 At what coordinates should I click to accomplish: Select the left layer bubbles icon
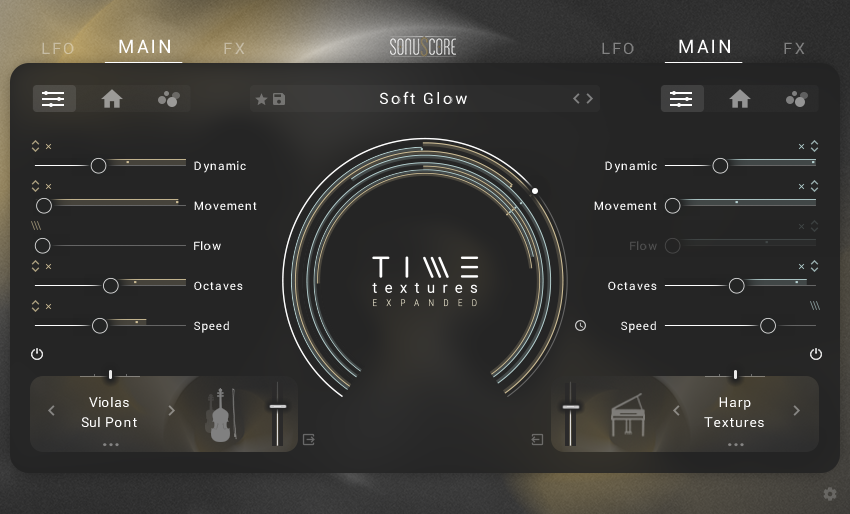(x=168, y=98)
